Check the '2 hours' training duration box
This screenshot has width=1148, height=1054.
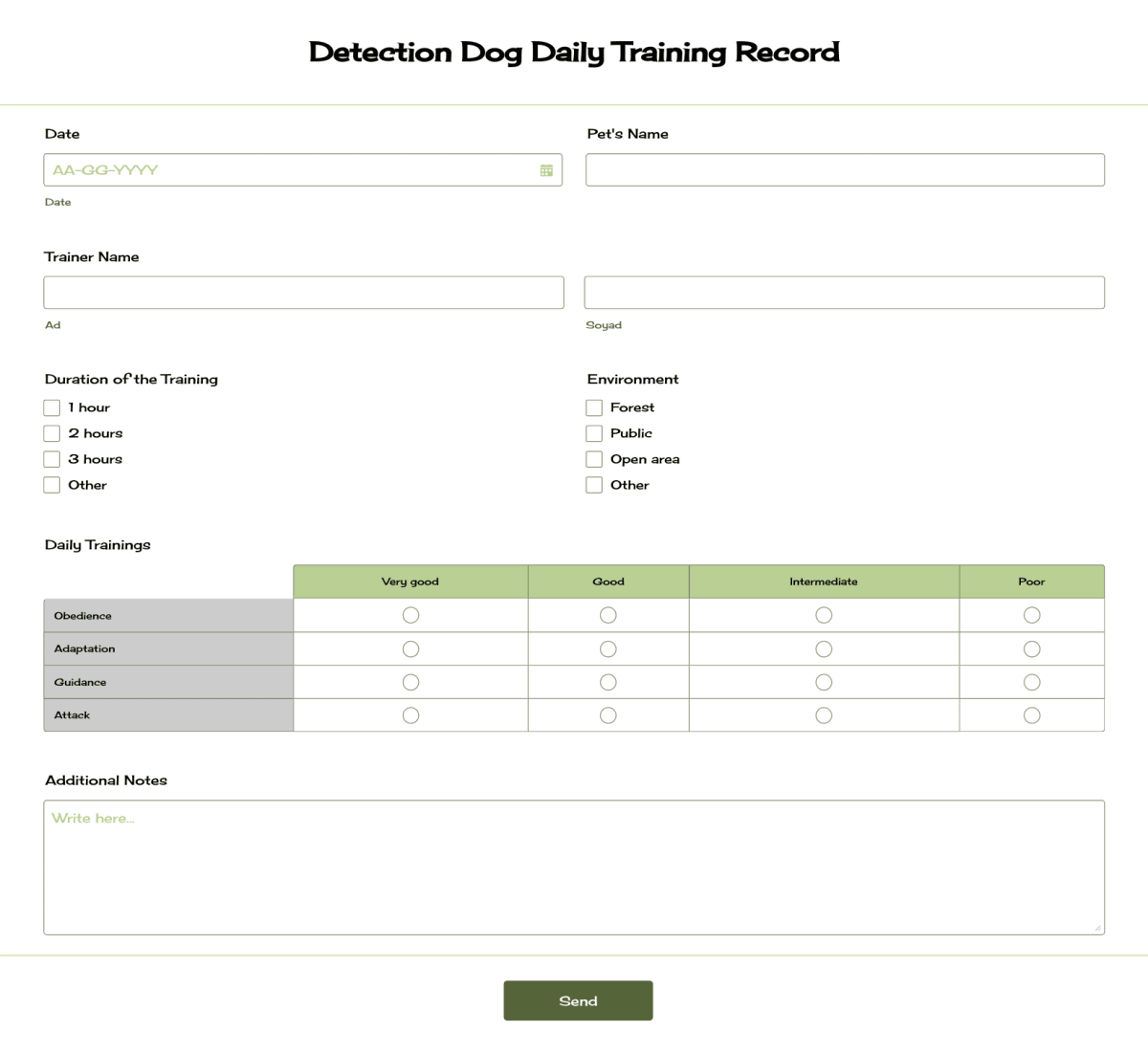[52, 432]
